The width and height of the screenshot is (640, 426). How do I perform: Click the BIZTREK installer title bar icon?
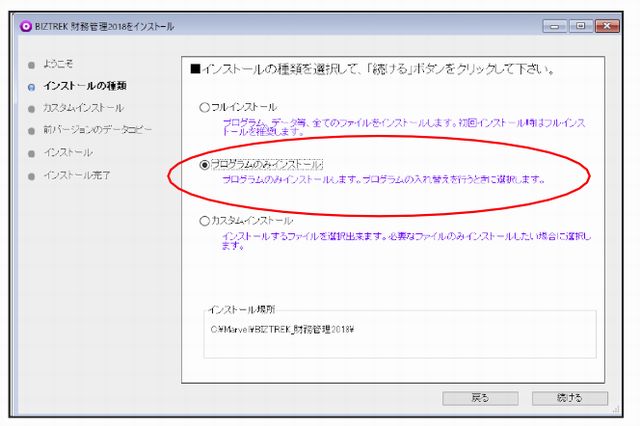(x=26, y=27)
